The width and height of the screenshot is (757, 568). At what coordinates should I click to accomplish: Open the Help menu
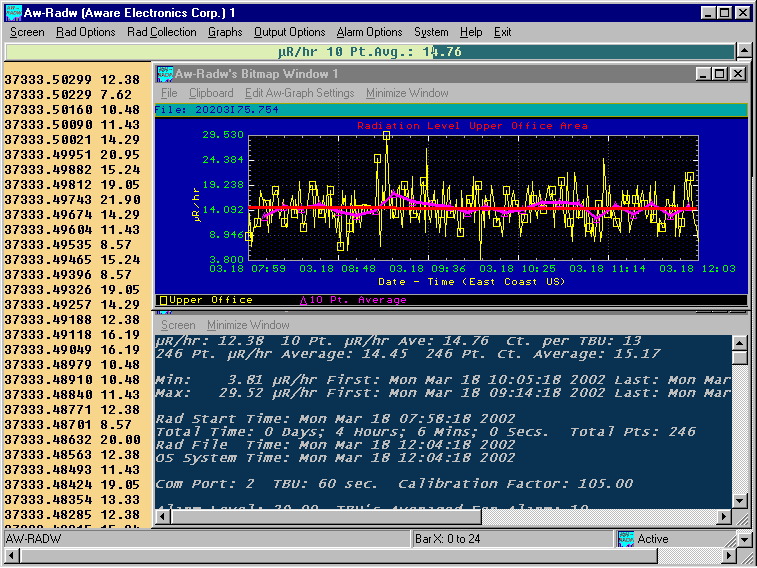coord(471,32)
